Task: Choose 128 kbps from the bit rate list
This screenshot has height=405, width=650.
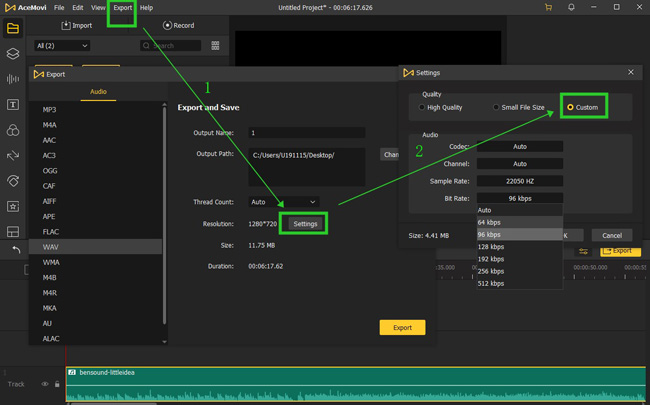Action: point(520,247)
